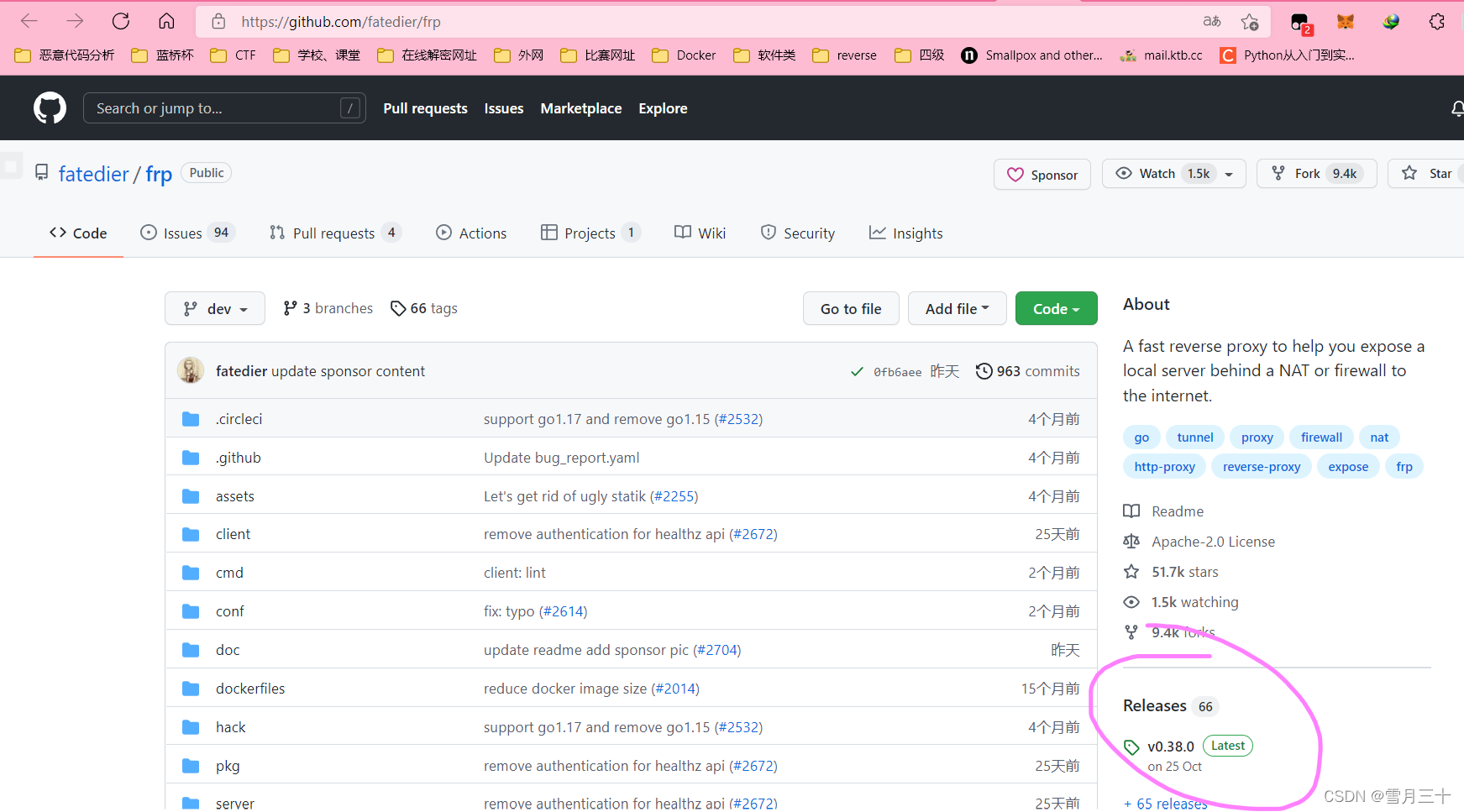
Task: Open the Wiki tab
Action: 700,233
